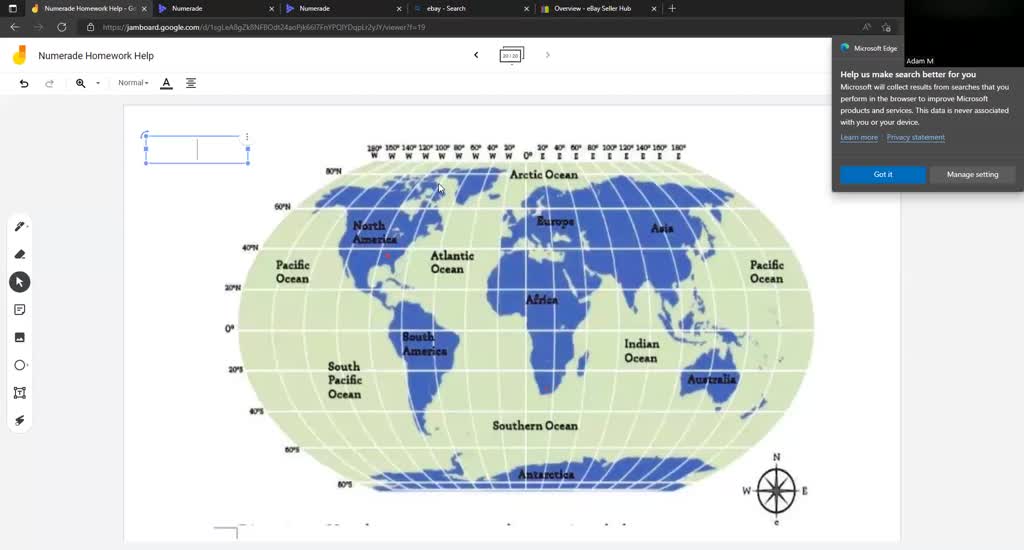The width and height of the screenshot is (1024, 550).
Task: Click the Arctic Ocean label on map
Action: tap(543, 174)
